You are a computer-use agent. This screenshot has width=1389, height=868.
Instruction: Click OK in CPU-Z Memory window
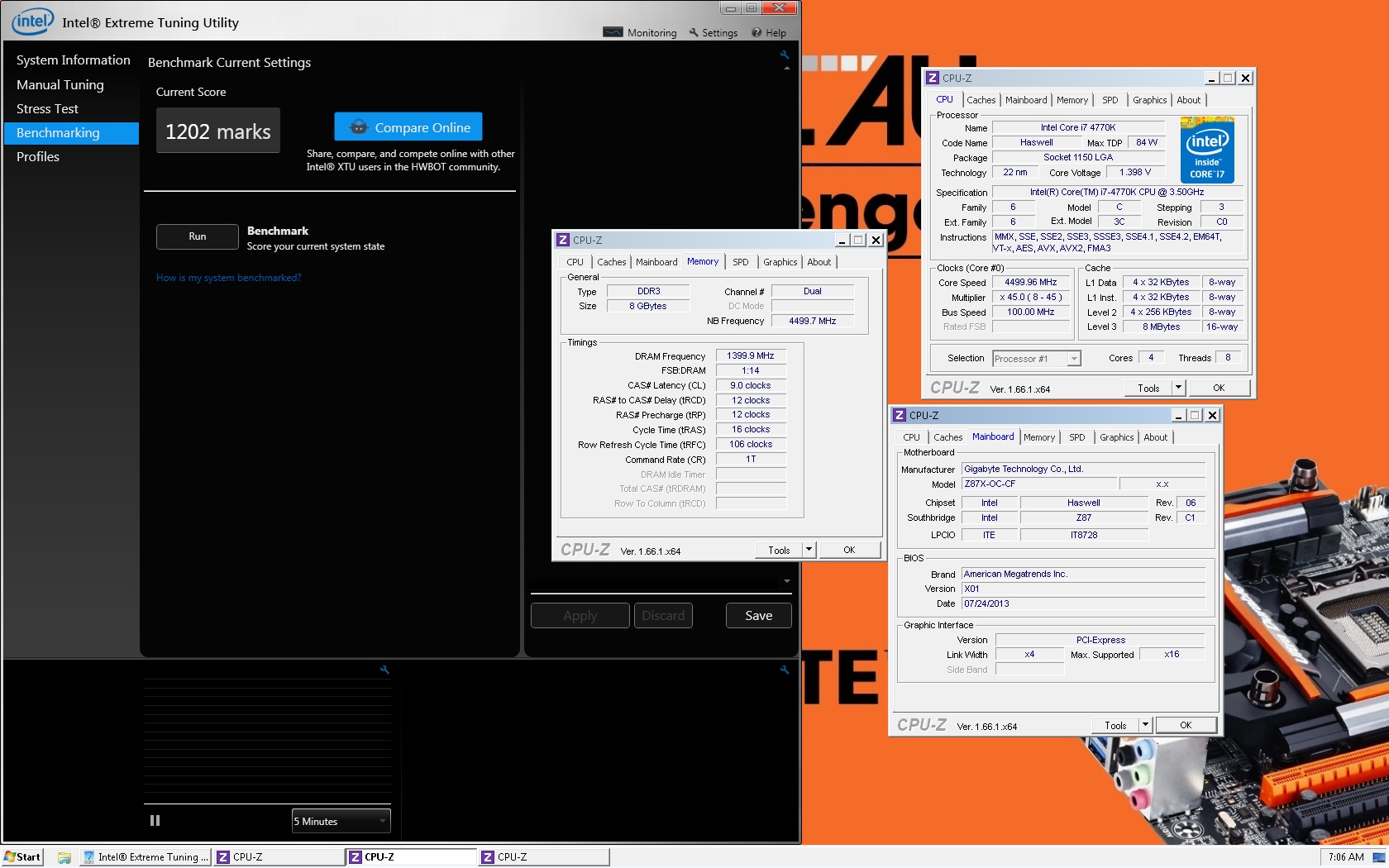[x=849, y=550]
